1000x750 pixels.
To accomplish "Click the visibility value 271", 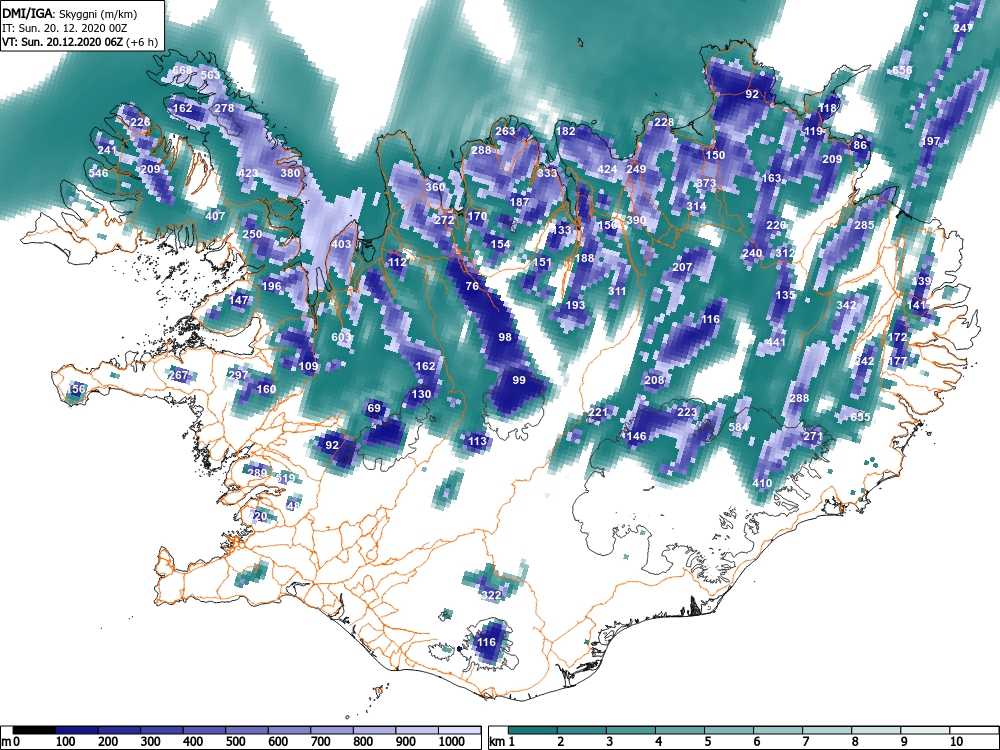I will (813, 436).
